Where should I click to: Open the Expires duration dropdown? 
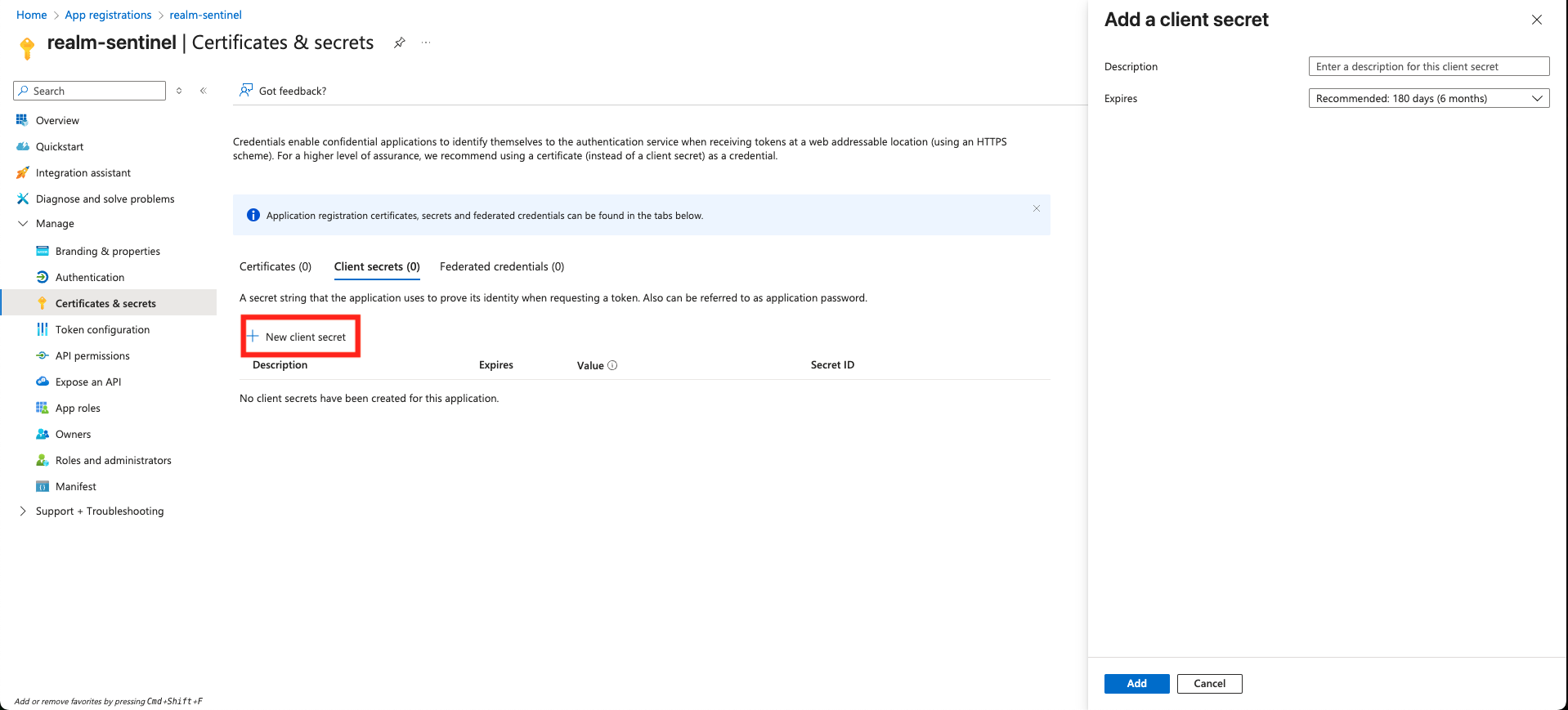click(x=1428, y=98)
